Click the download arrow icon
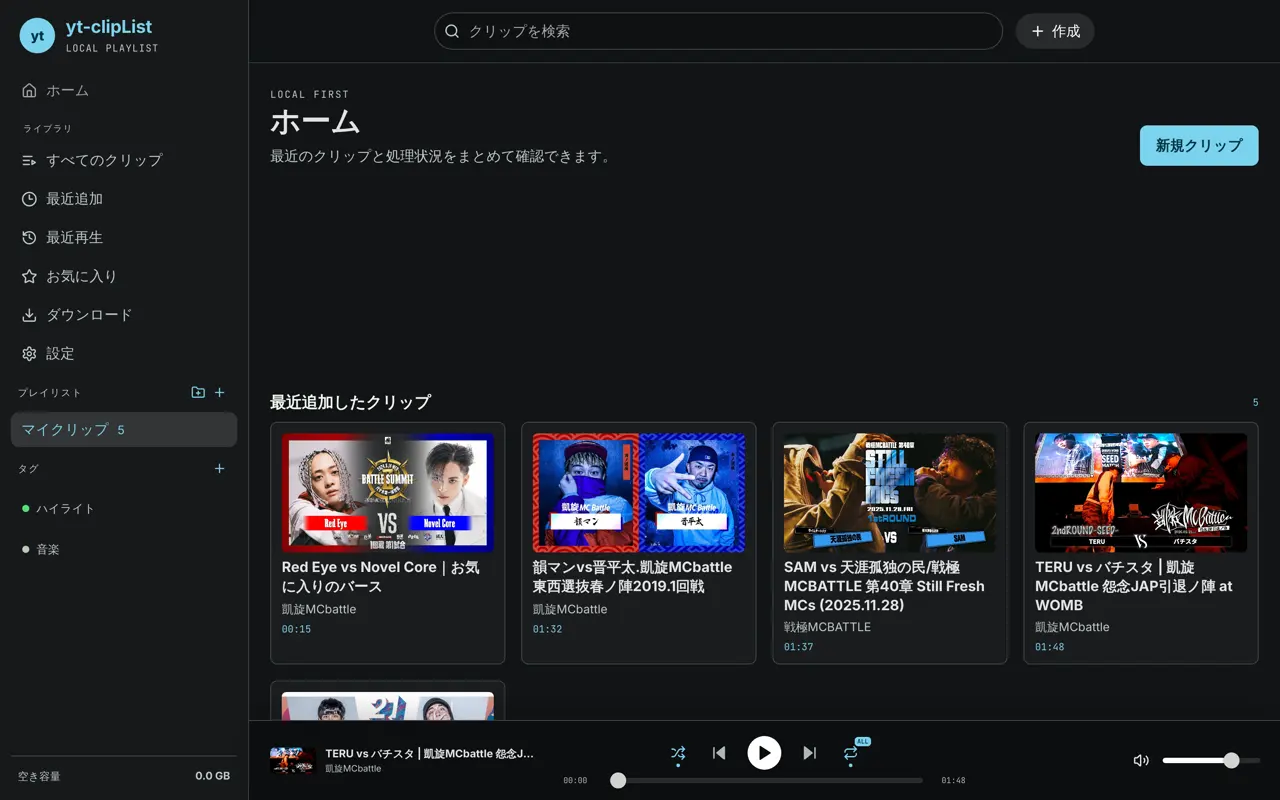Screen dimensions: 1280x800 coord(29,315)
